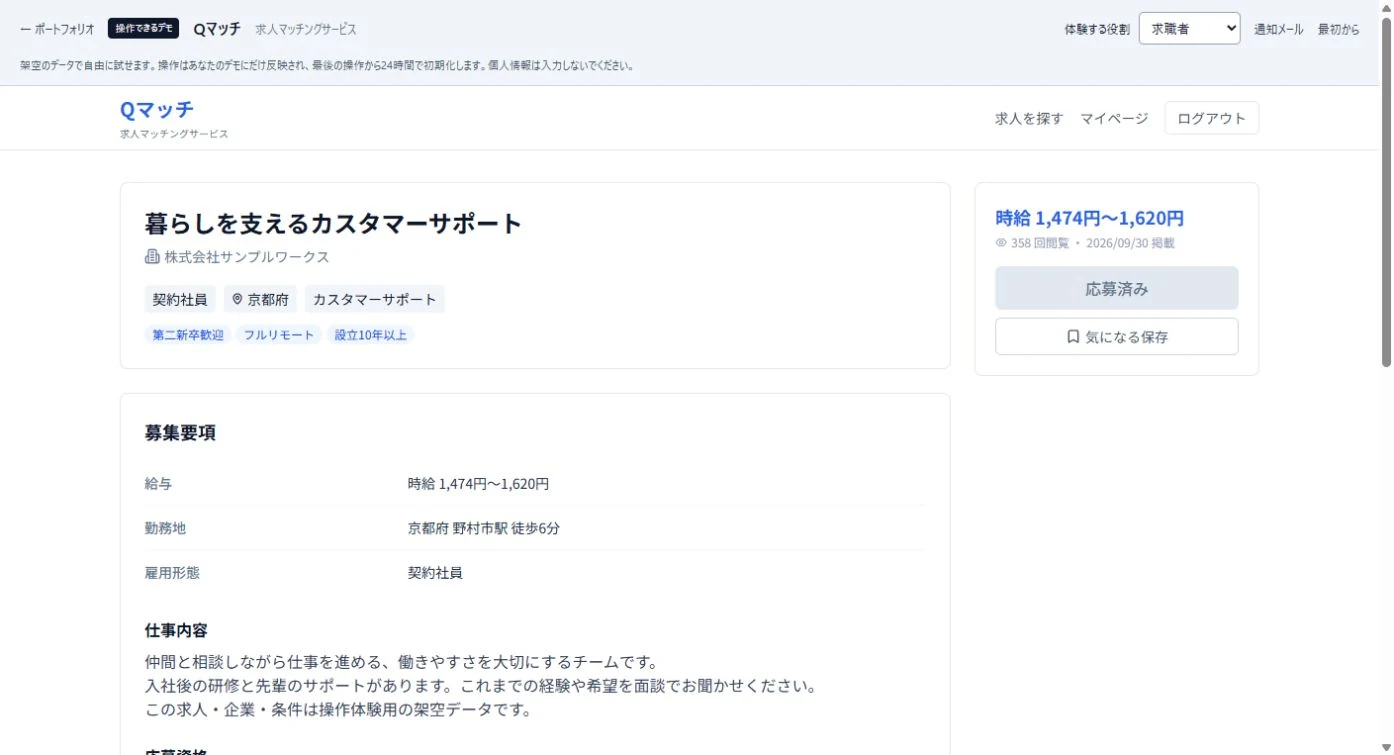Image resolution: width=1394 pixels, height=755 pixels.
Task: Click the 応募済み button
Action: (x=1116, y=288)
